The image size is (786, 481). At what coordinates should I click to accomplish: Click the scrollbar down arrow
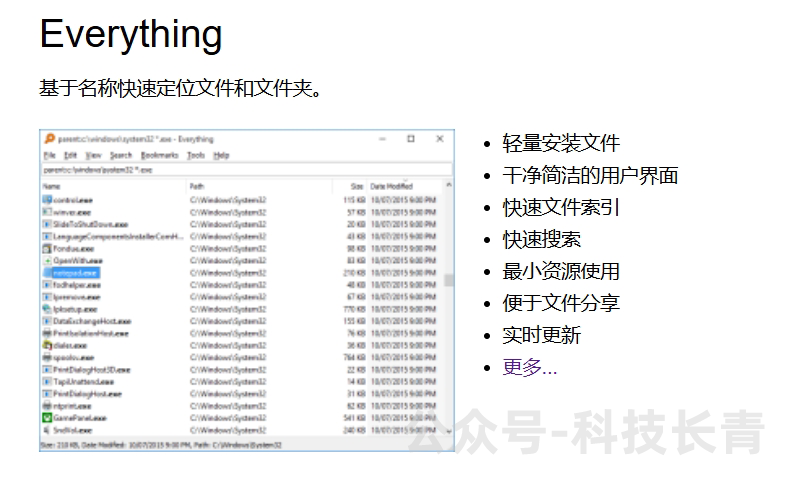pos(449,431)
